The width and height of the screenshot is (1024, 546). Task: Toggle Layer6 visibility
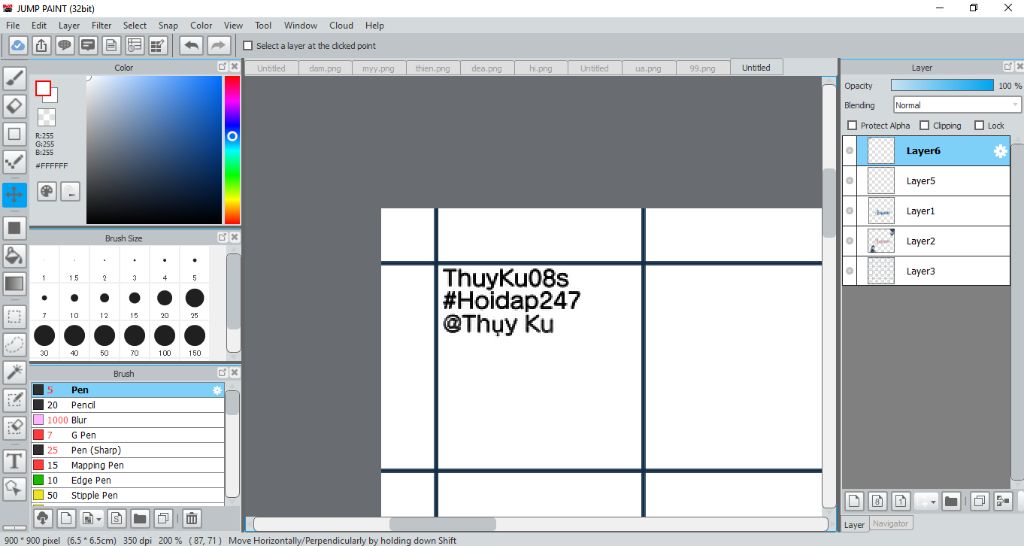point(850,151)
